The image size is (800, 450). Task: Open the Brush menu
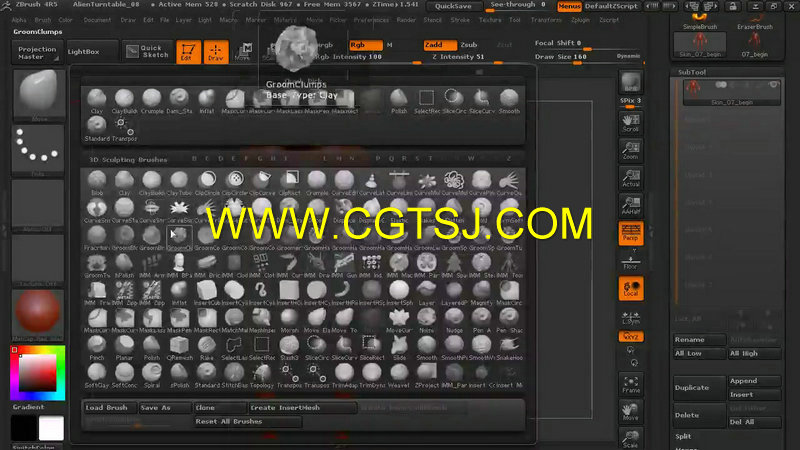tap(43, 20)
